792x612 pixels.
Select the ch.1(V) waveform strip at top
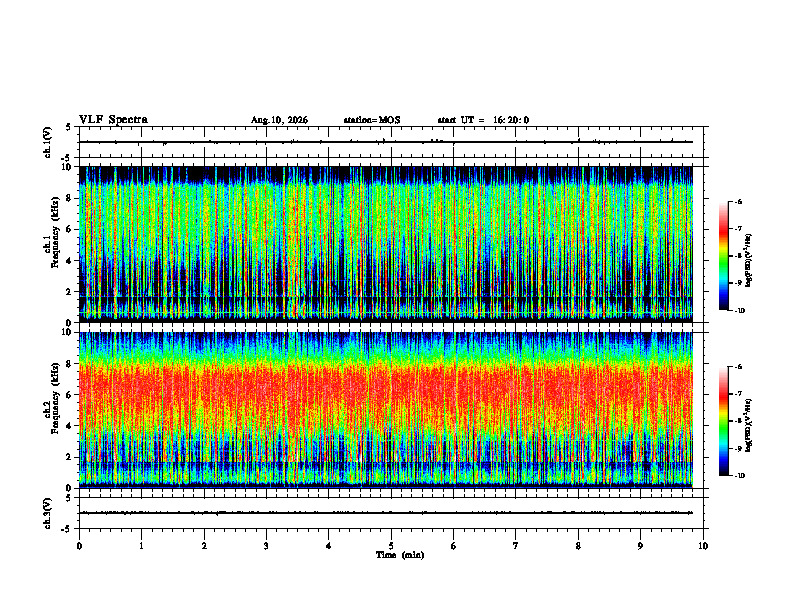pyautogui.click(x=391, y=142)
